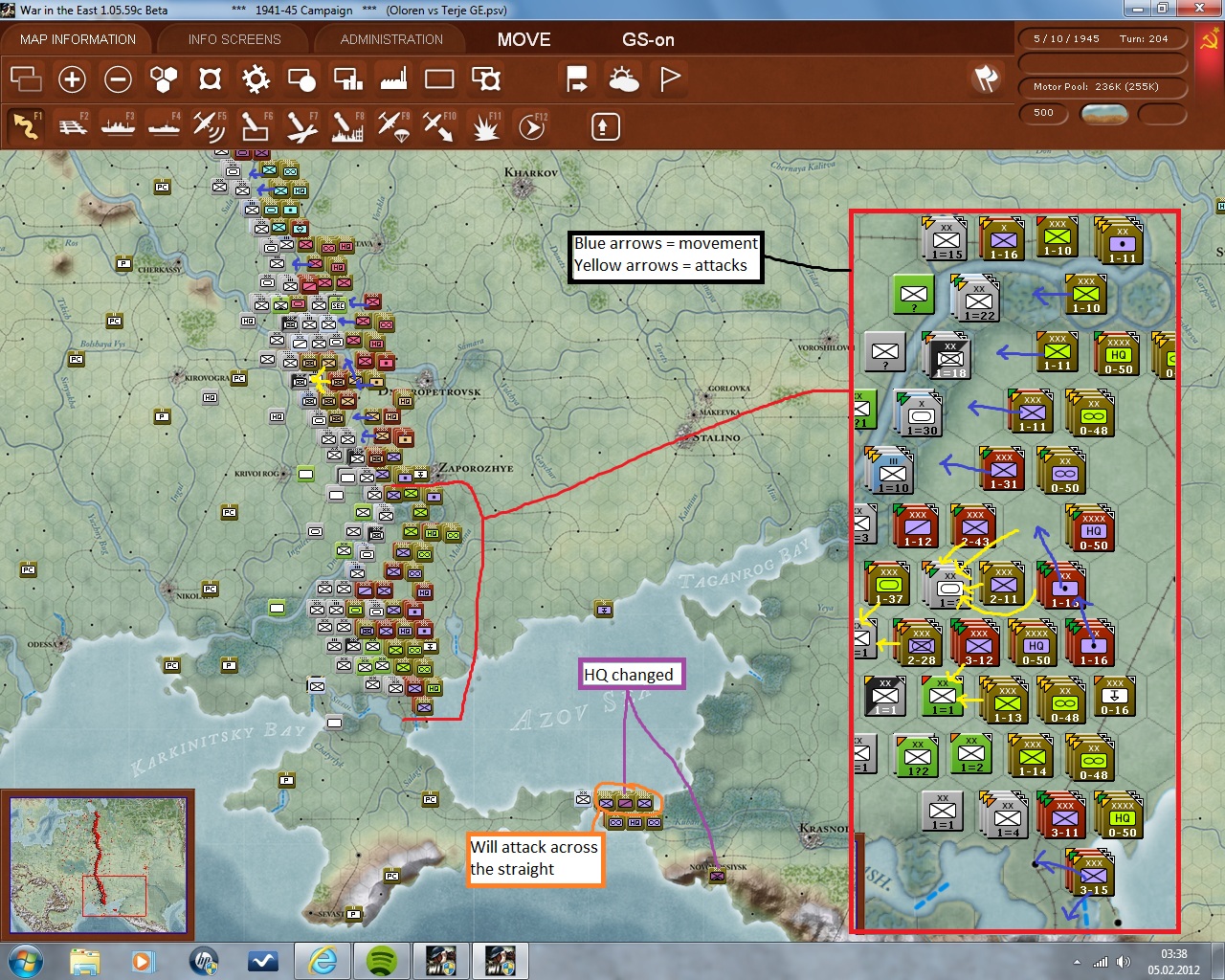Select Move mode (F1) icon

[x=26, y=126]
